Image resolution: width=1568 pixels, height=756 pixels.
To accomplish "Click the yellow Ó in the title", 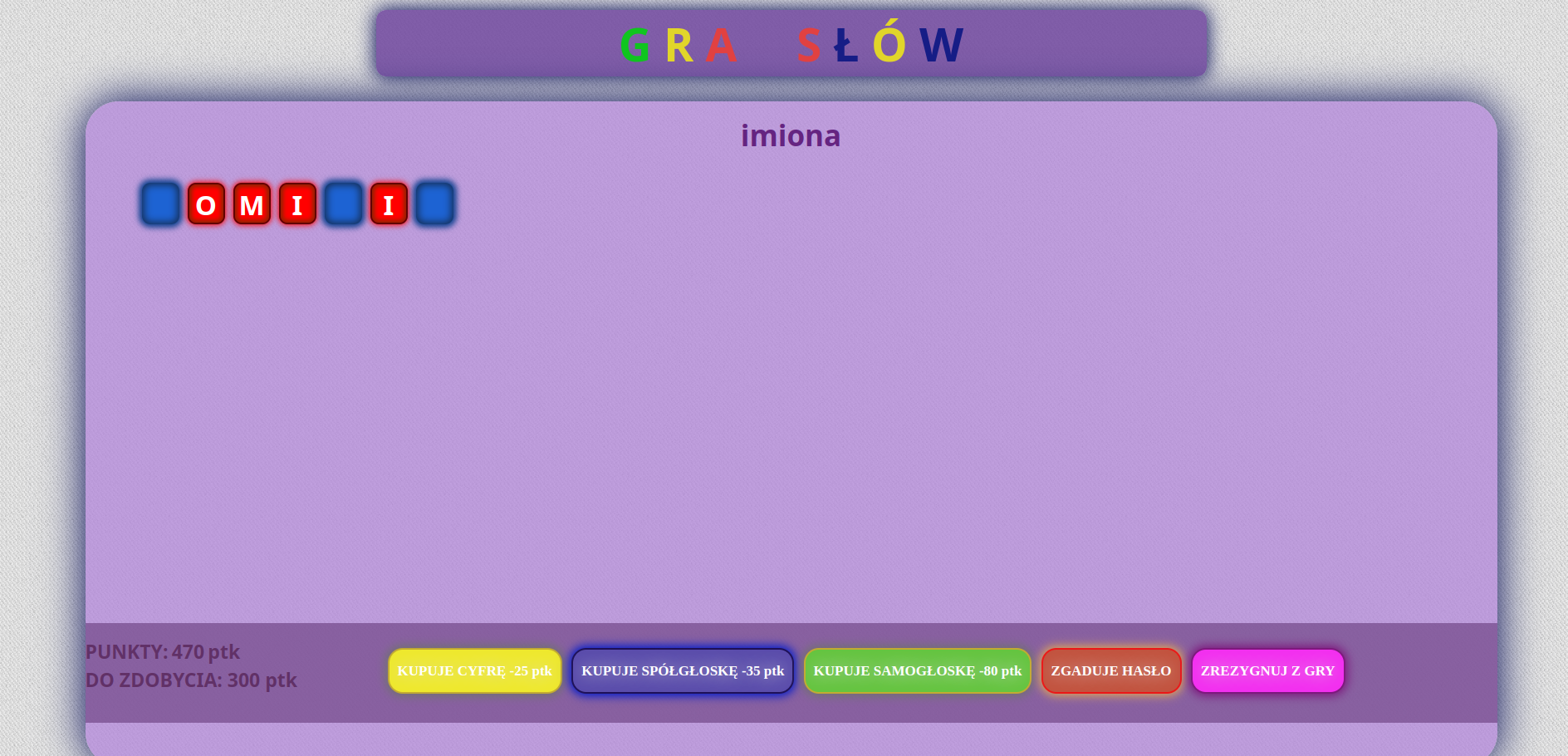I will 889,45.
